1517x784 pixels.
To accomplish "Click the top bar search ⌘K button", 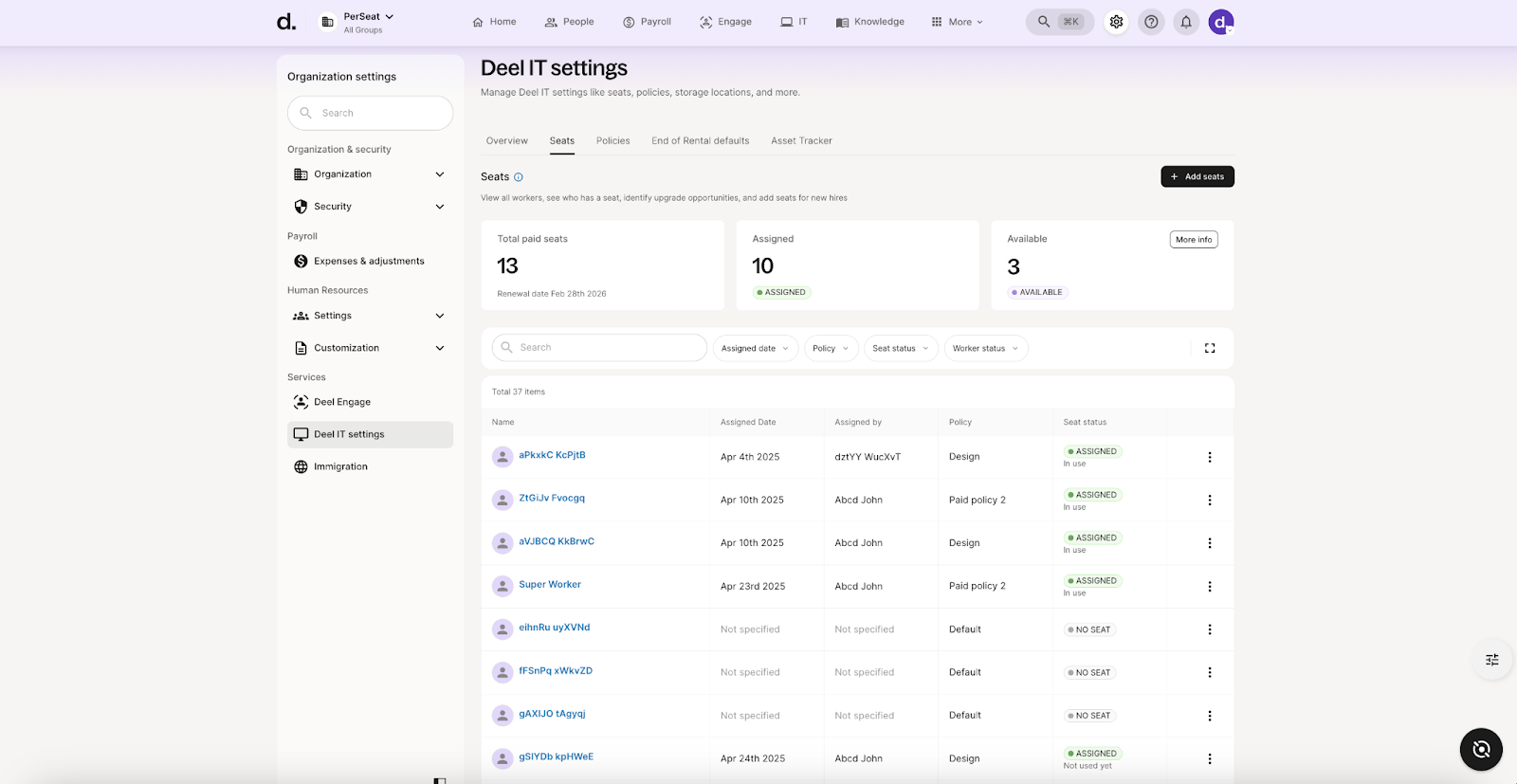I will 1060,22.
